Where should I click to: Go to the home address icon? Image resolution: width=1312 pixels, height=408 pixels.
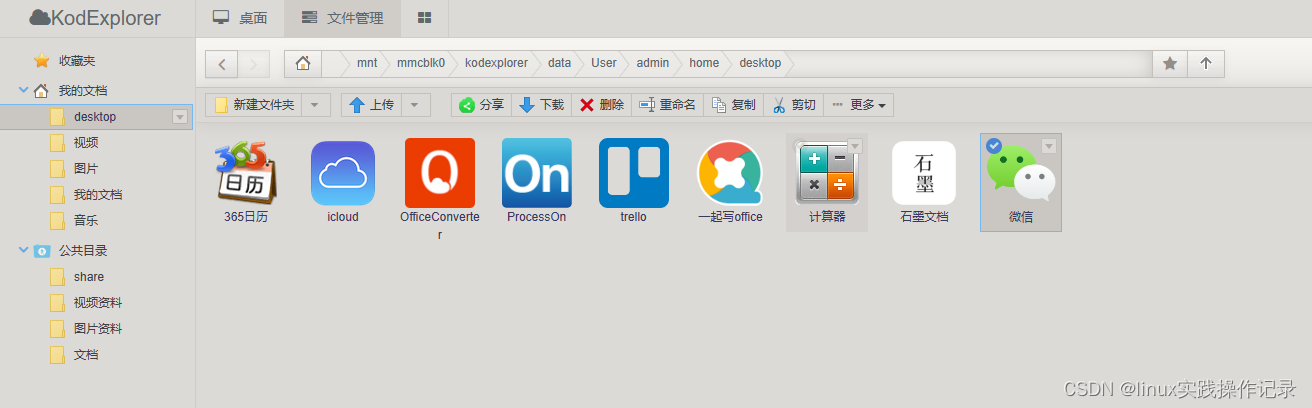(303, 63)
